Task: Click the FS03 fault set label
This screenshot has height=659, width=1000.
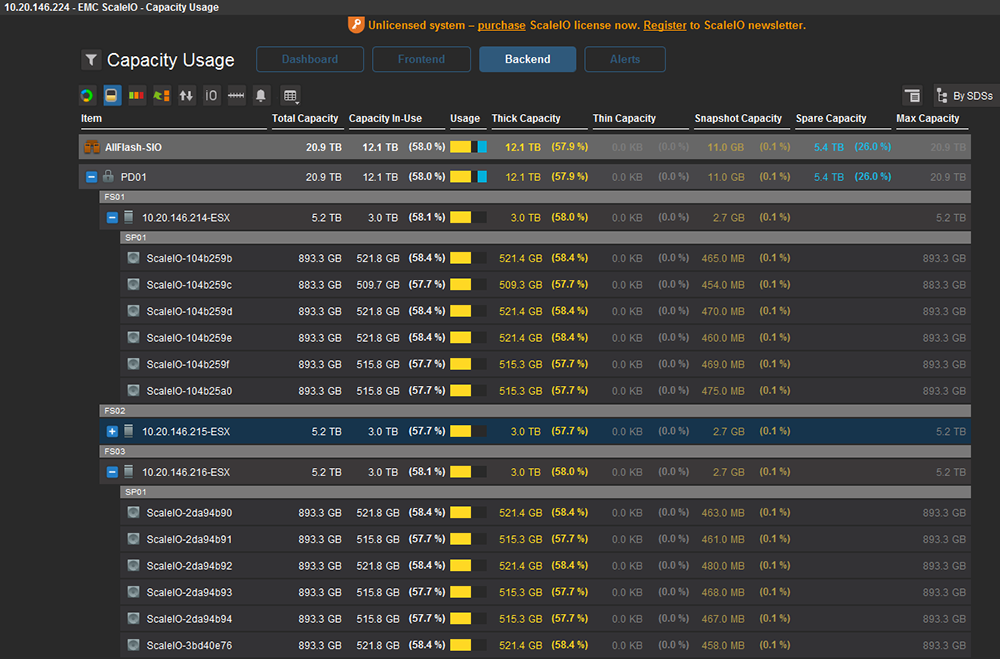Action: pos(115,451)
